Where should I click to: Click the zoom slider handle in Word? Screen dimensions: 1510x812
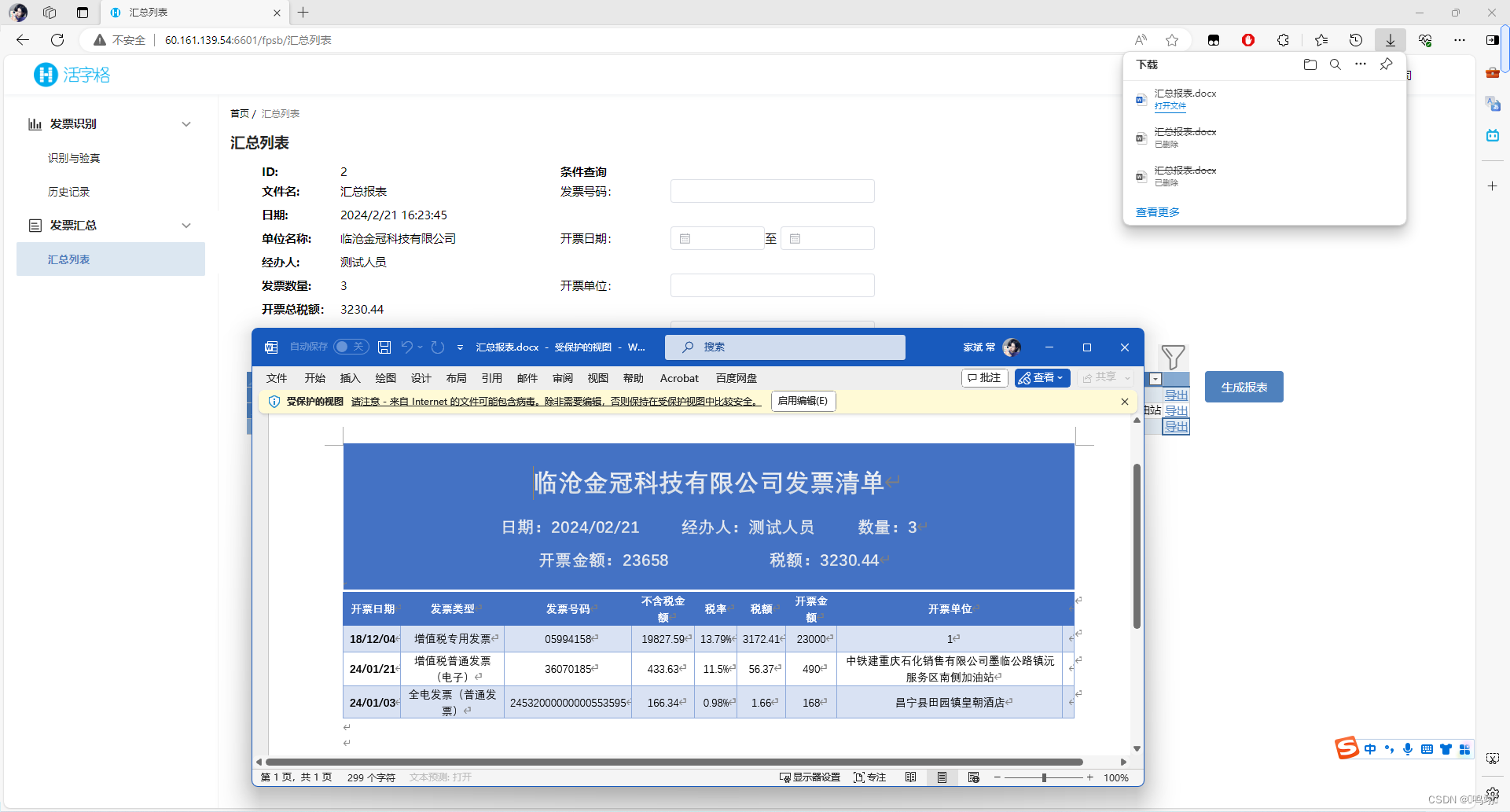(1044, 777)
